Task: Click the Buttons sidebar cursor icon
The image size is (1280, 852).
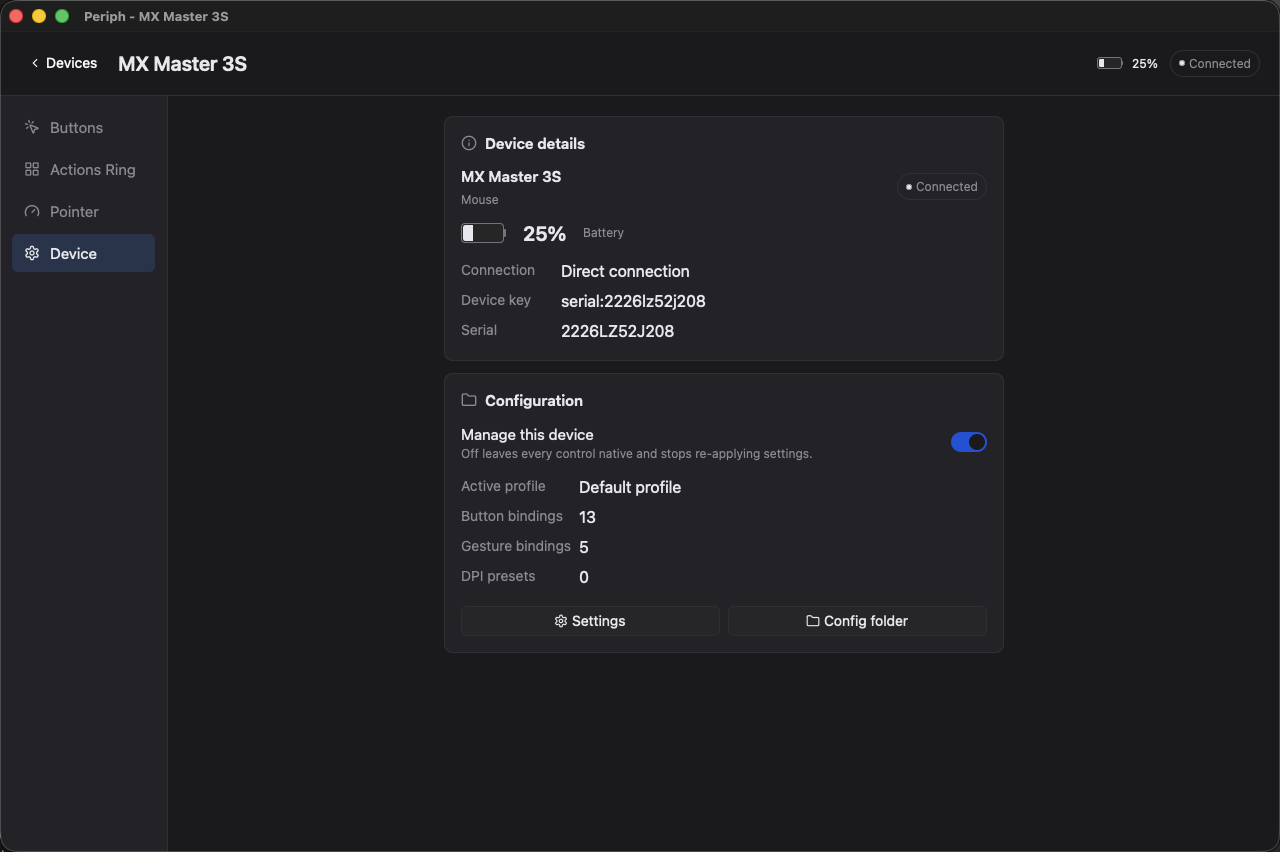Action: (x=32, y=128)
